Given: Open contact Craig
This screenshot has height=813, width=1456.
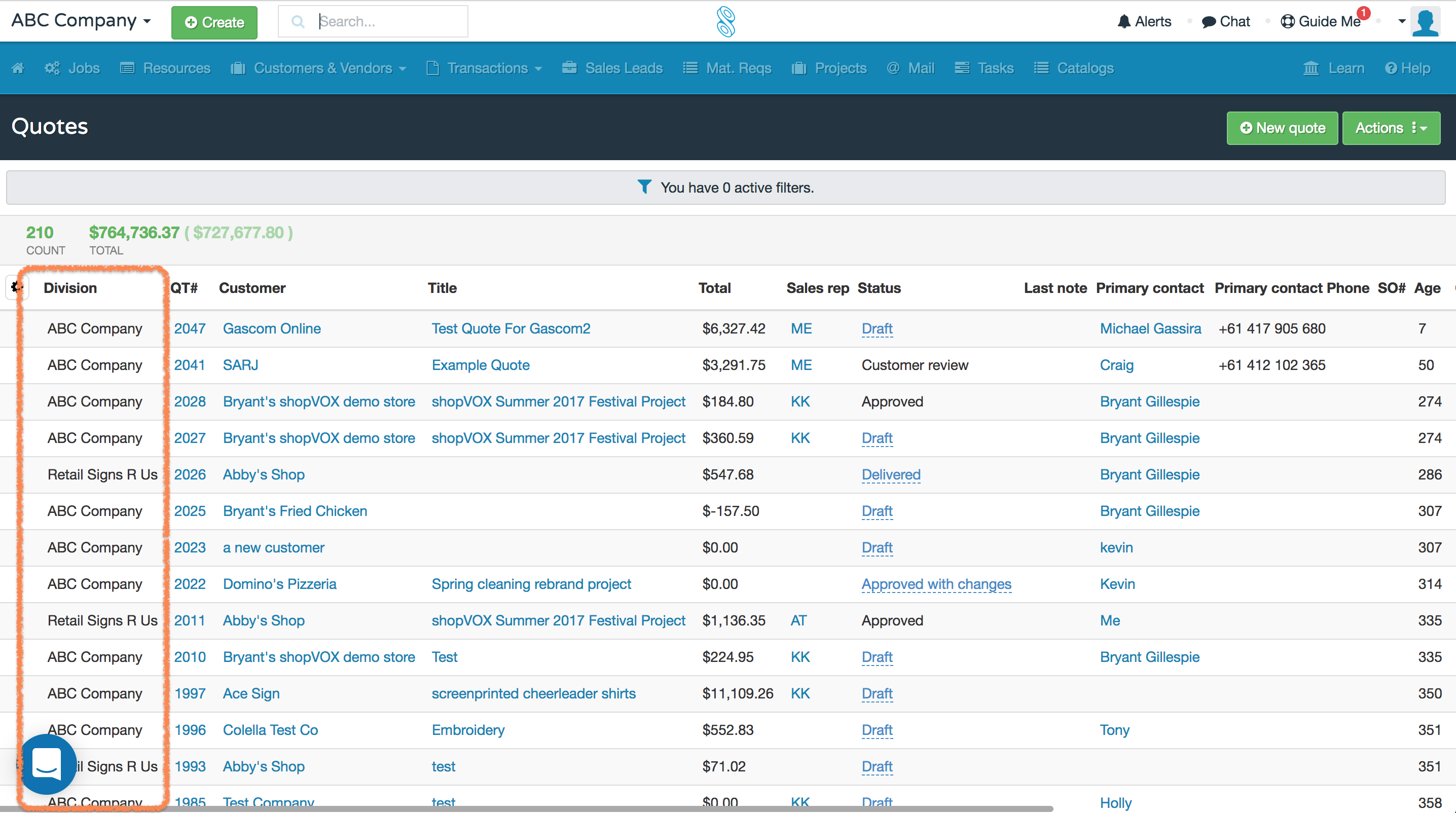Looking at the screenshot, I should pos(1116,365).
